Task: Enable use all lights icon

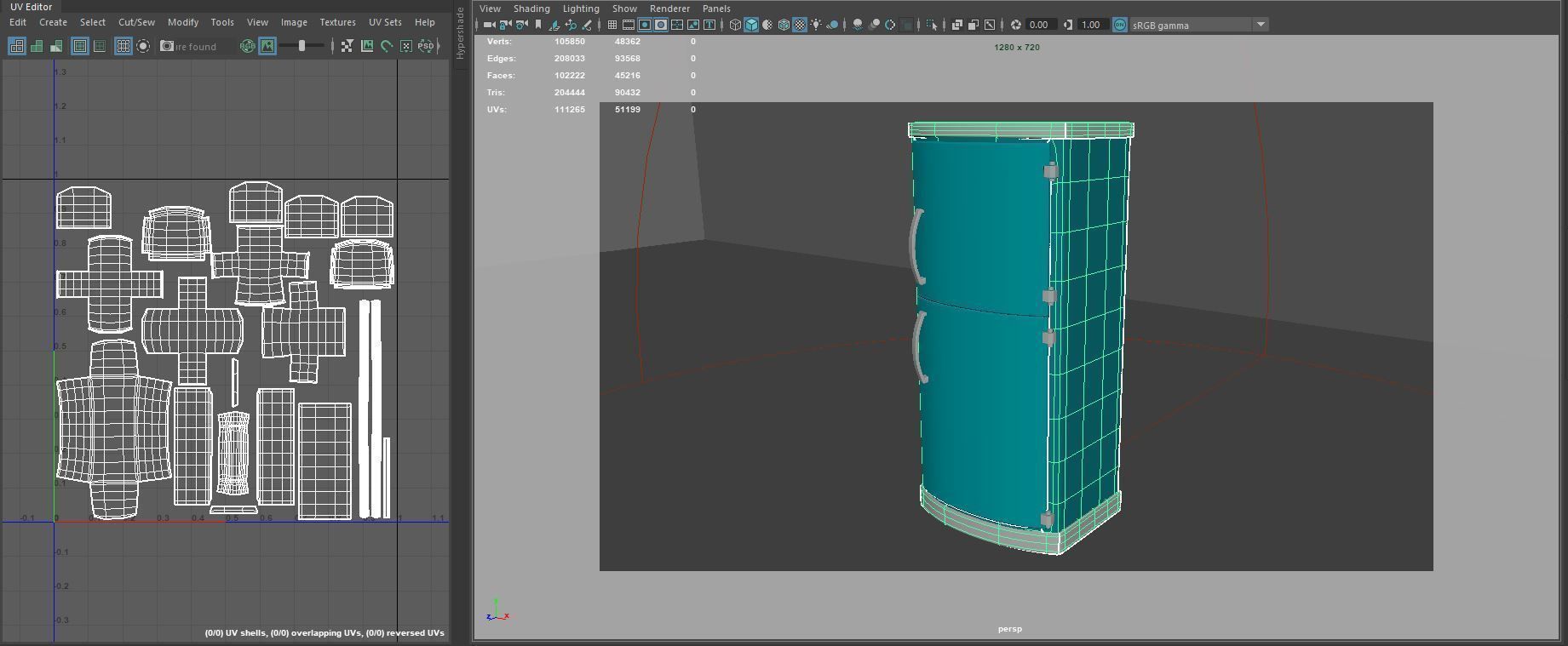Action: tap(816, 25)
